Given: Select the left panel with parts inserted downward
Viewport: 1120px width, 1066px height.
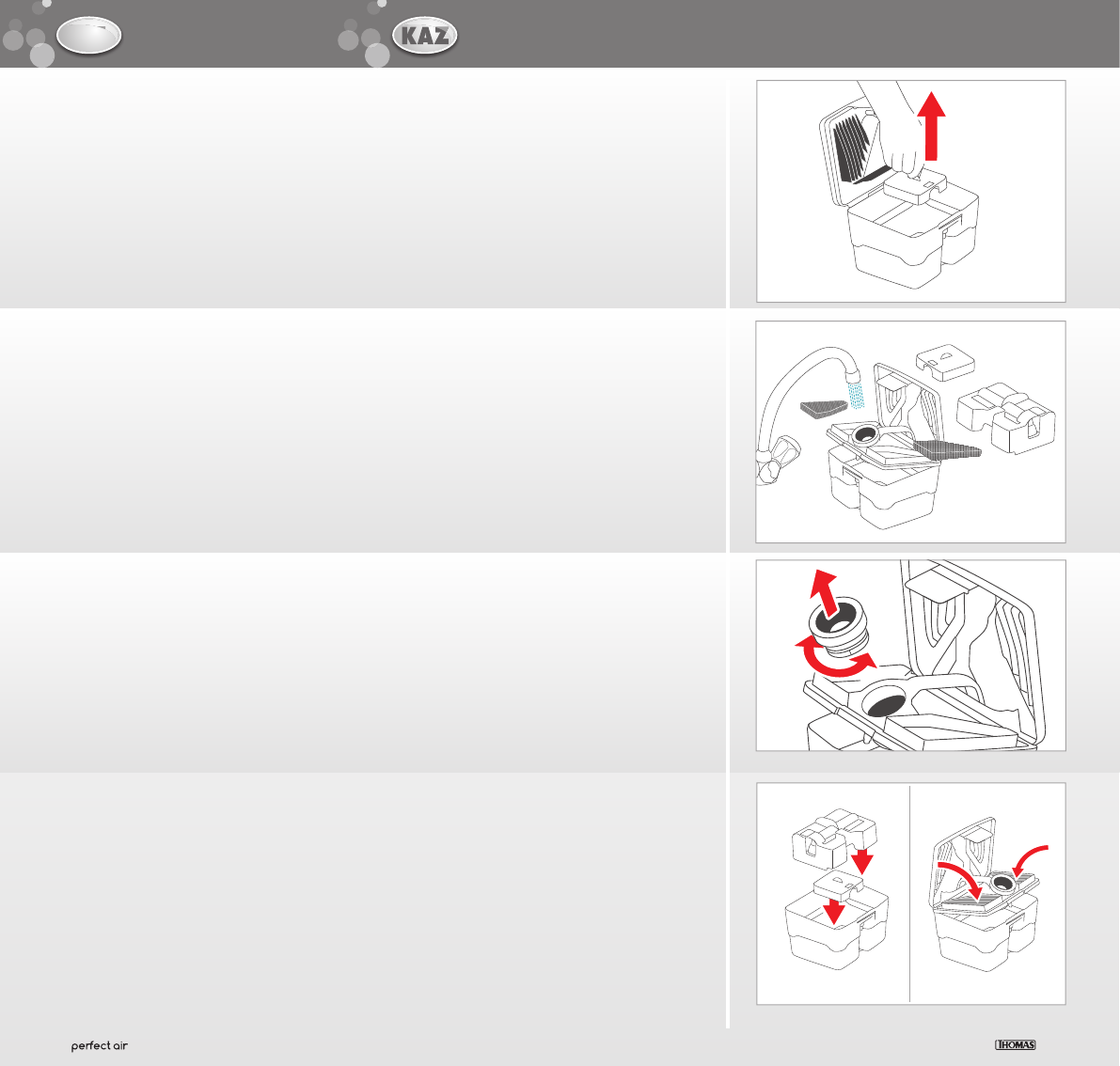Looking at the screenshot, I should click(x=833, y=893).
